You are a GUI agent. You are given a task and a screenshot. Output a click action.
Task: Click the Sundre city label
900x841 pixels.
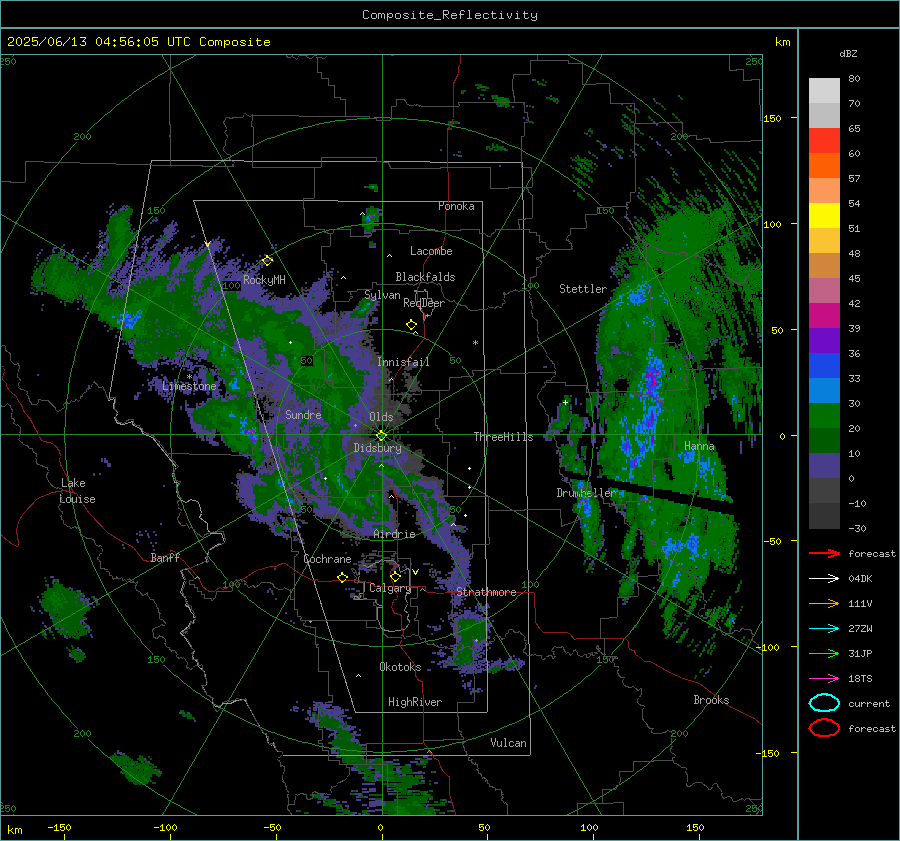coord(303,415)
